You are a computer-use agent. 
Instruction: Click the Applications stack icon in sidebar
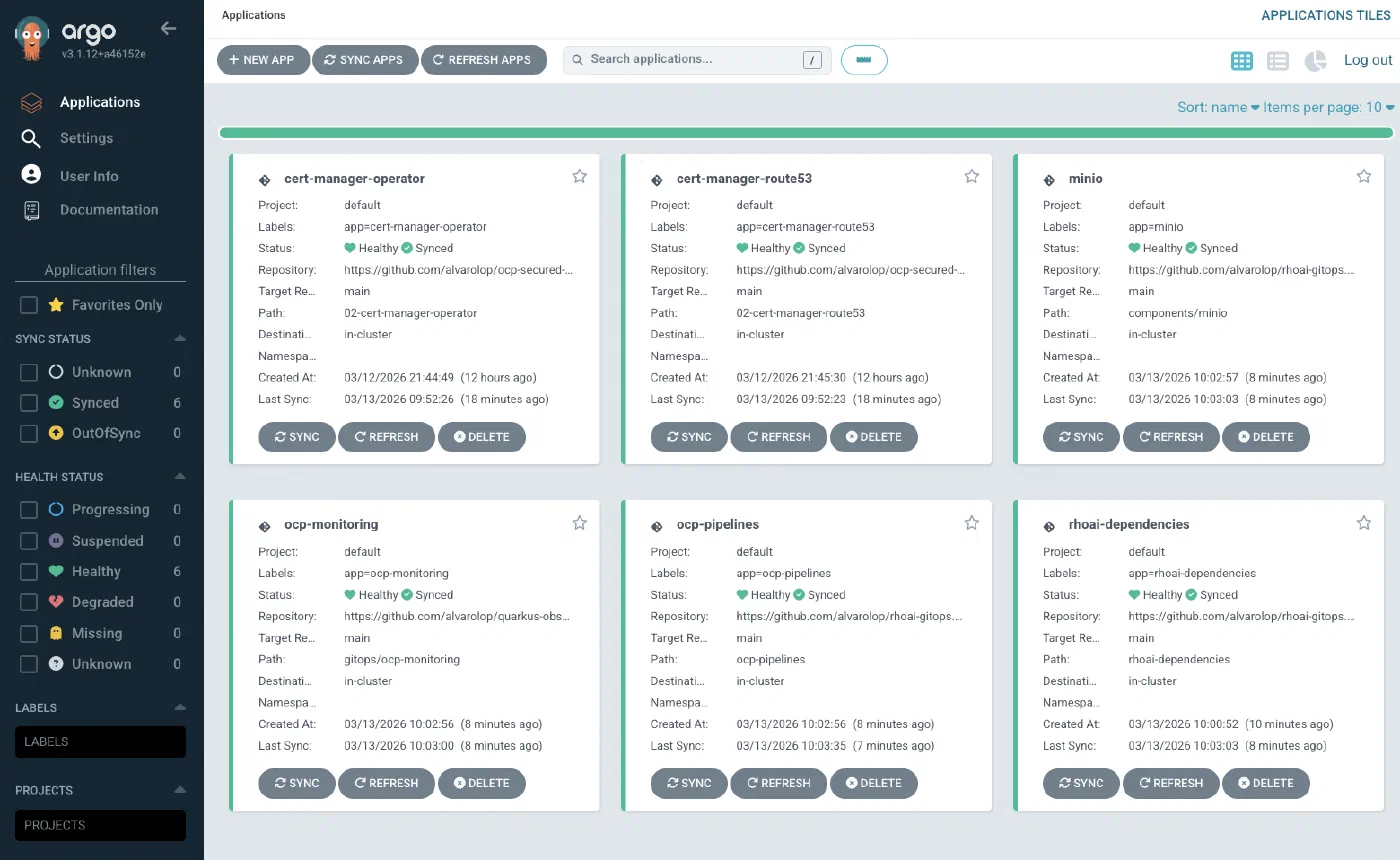pyautogui.click(x=31, y=102)
